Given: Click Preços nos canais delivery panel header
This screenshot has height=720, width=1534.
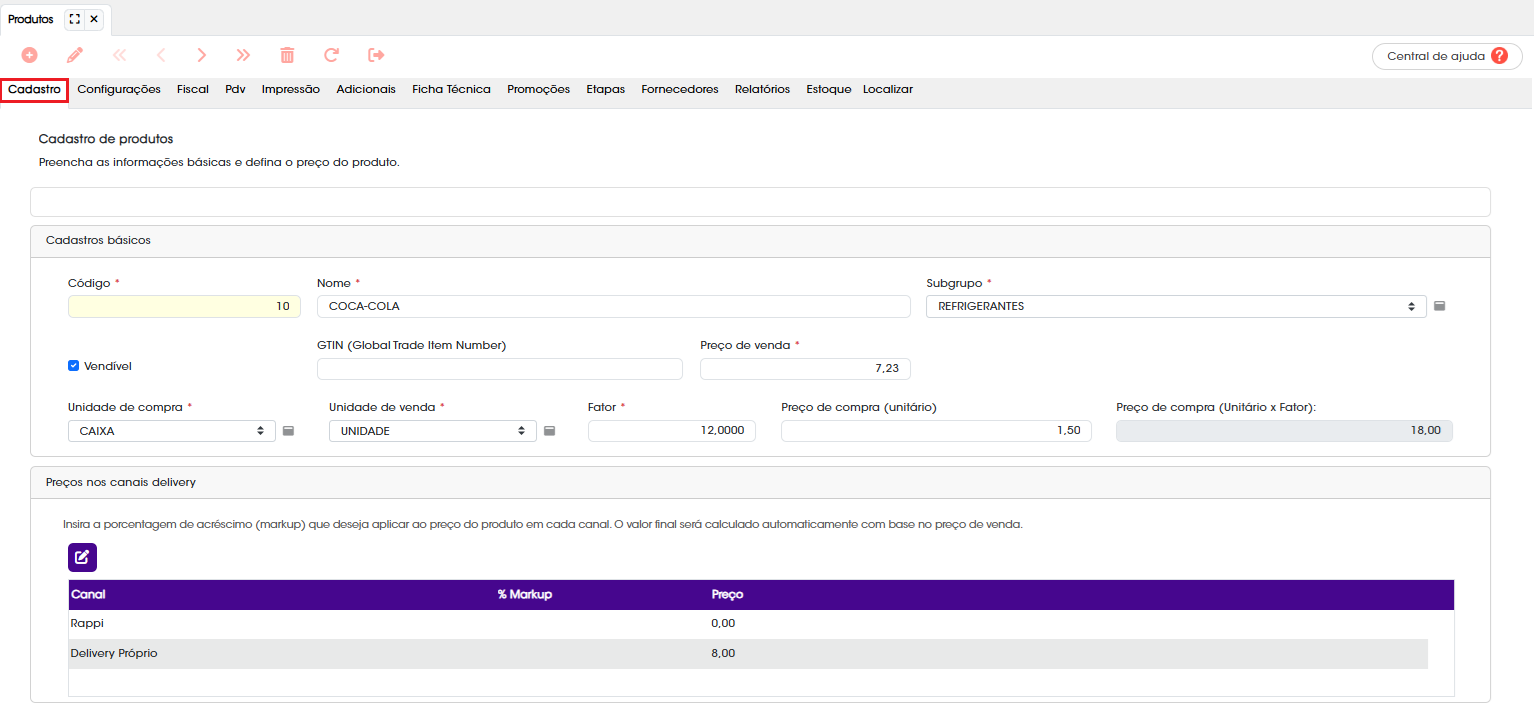Looking at the screenshot, I should tap(760, 482).
